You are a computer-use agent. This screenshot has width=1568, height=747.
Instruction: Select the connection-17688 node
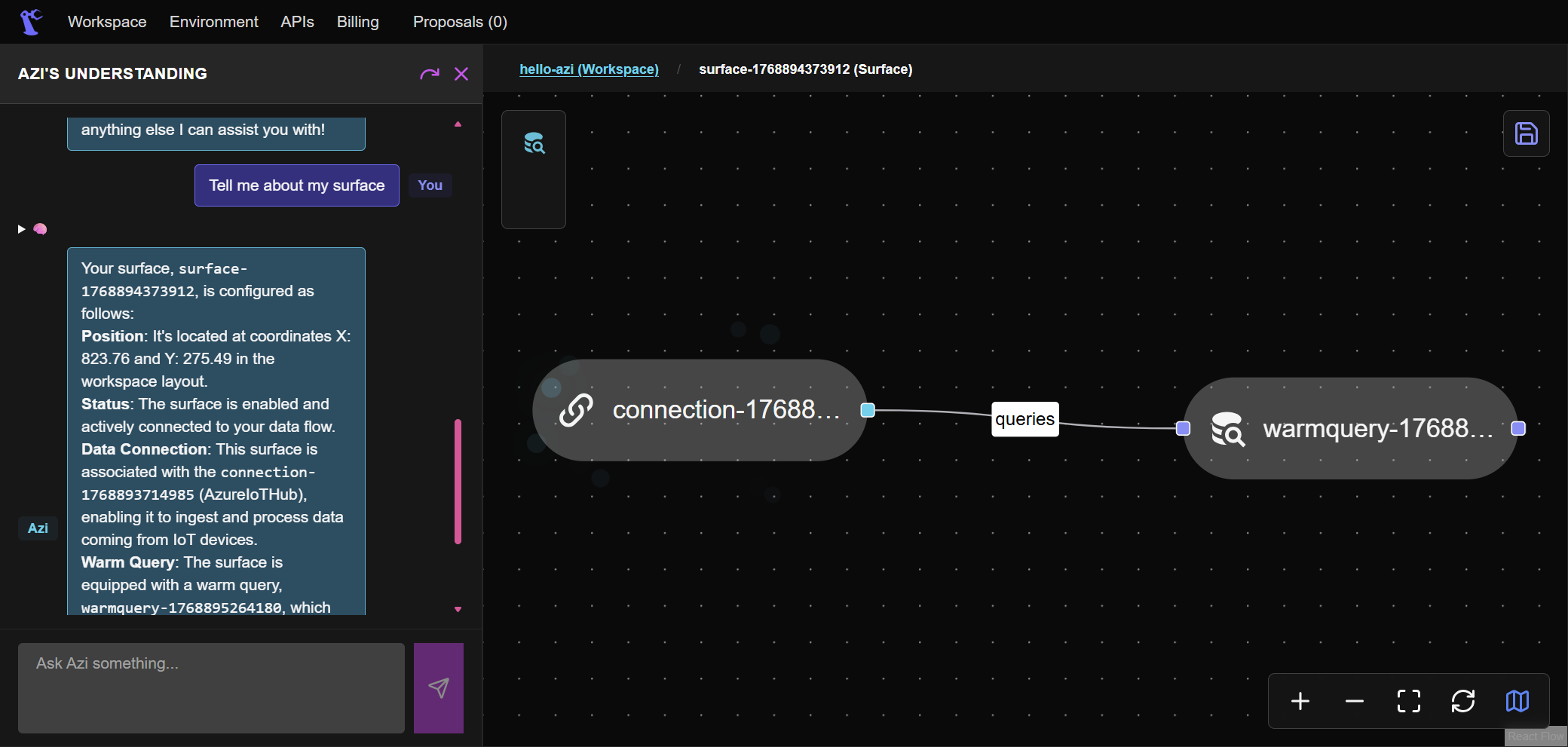click(x=700, y=410)
